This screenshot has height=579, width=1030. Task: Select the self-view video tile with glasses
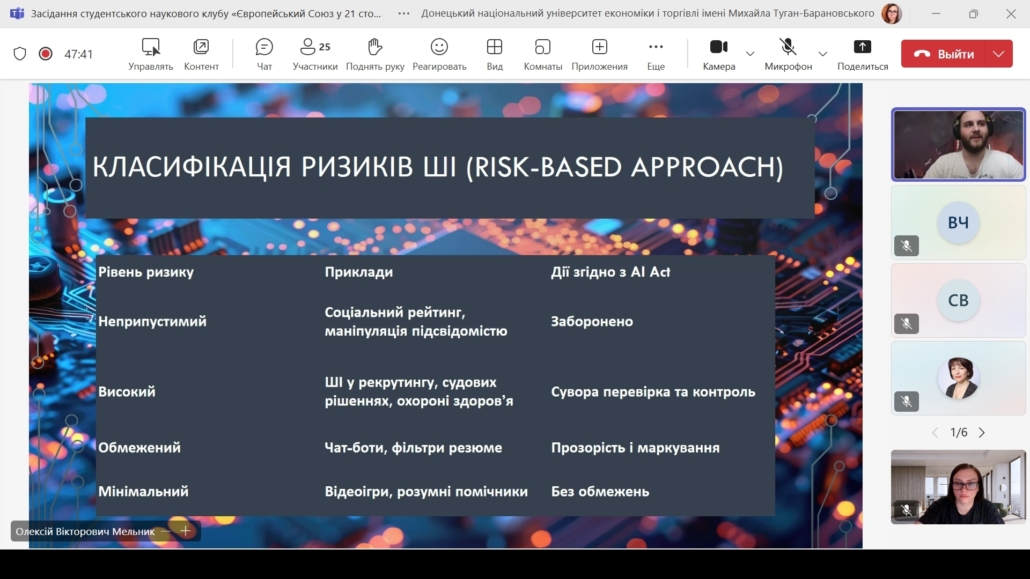tap(958, 487)
